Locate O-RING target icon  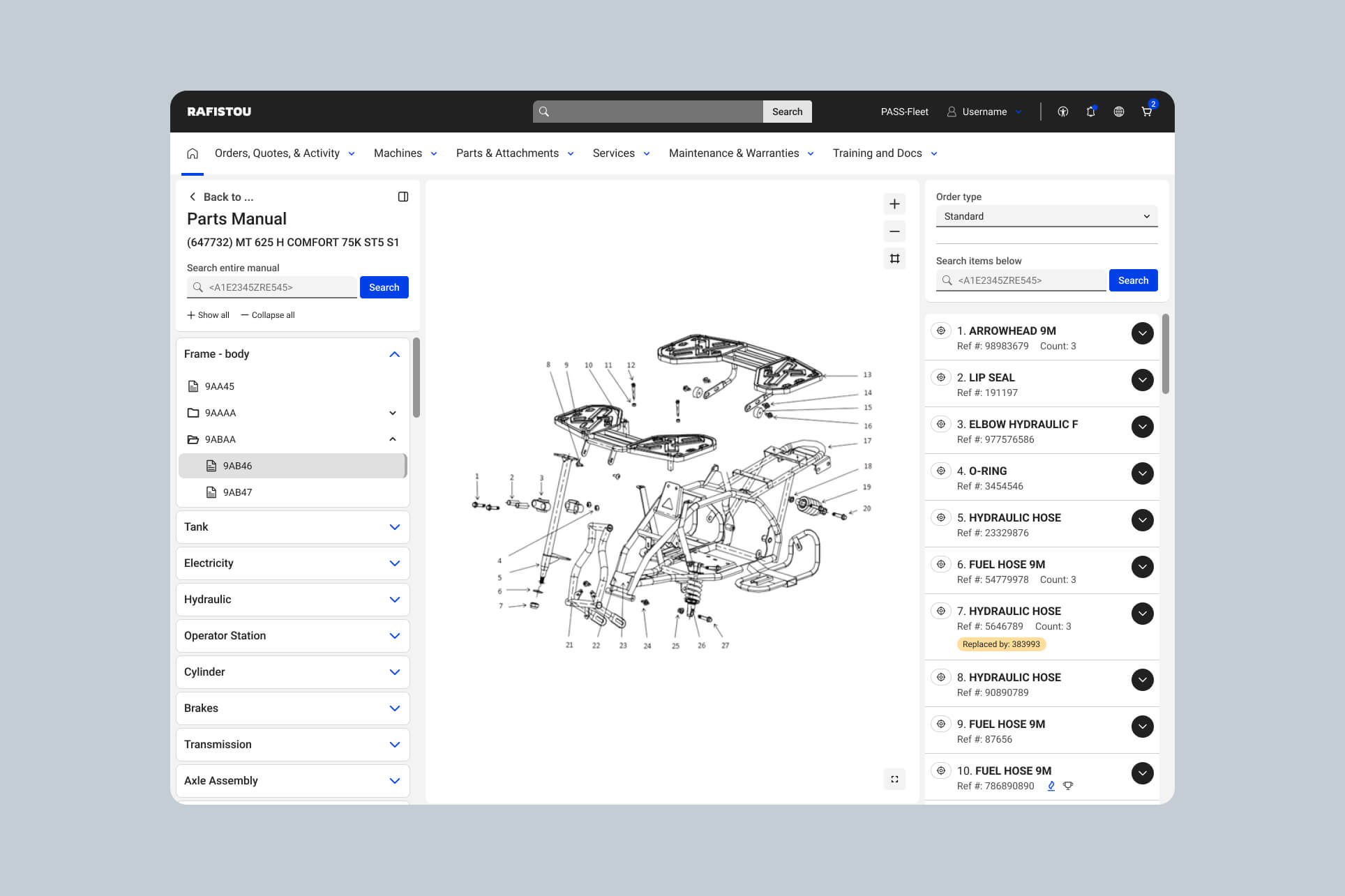click(x=941, y=471)
